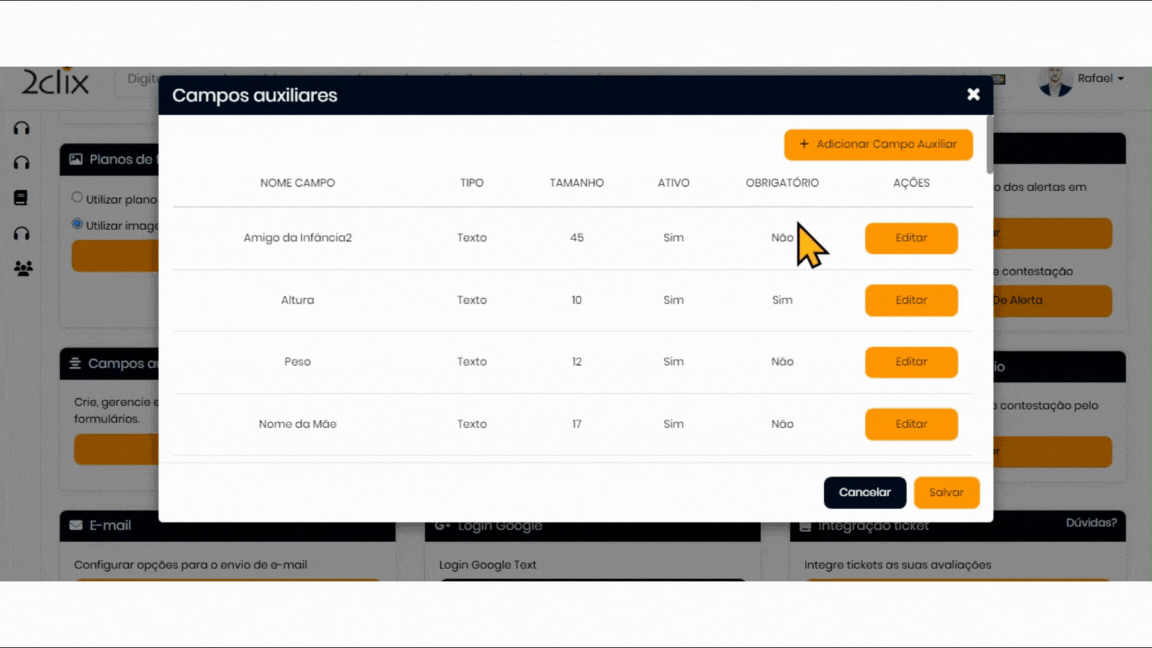Click Rafael's profile avatar
This screenshot has width=1152, height=648.
(x=1054, y=81)
